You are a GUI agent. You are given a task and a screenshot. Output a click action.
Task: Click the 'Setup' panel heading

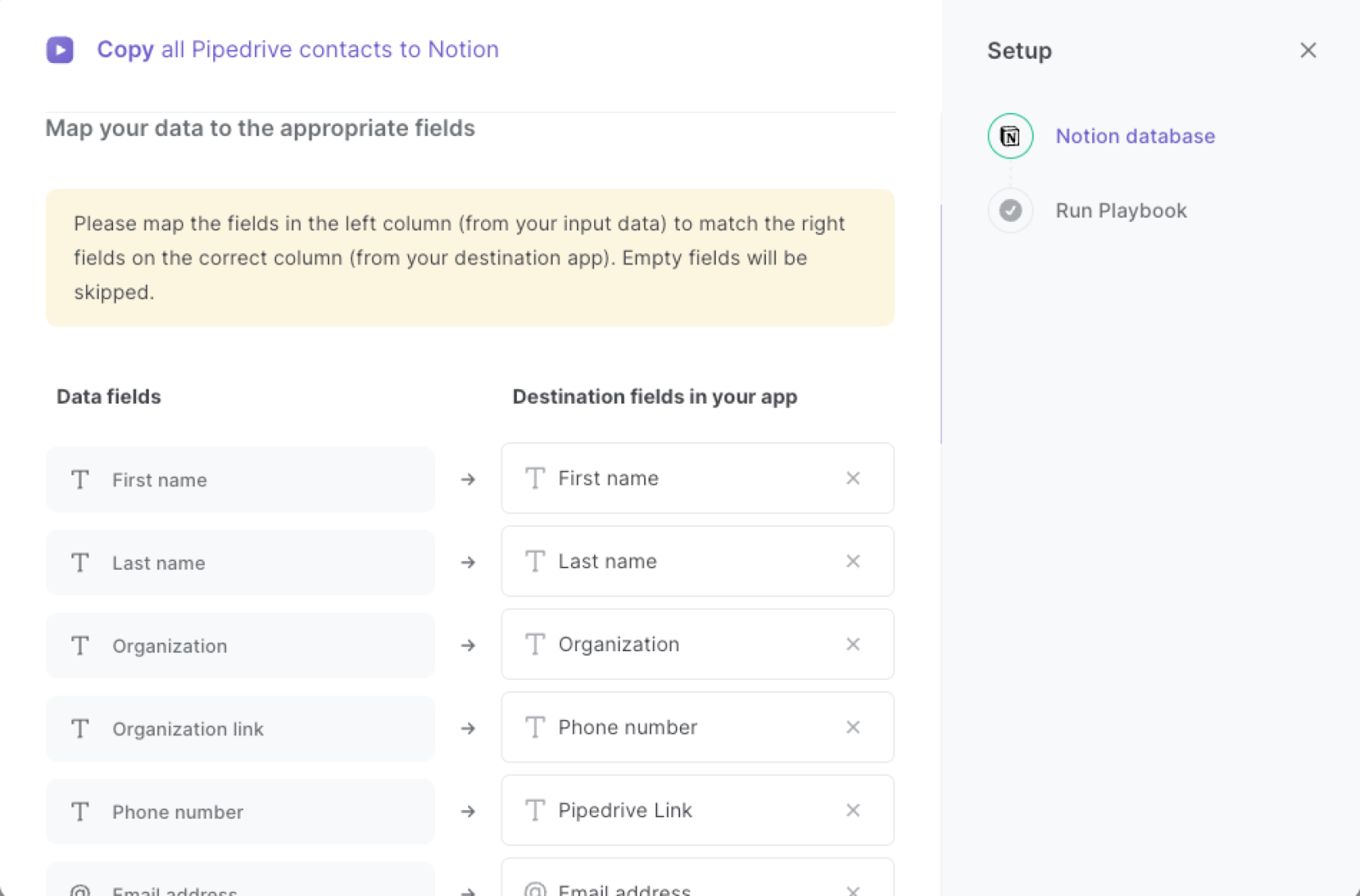coord(1019,51)
